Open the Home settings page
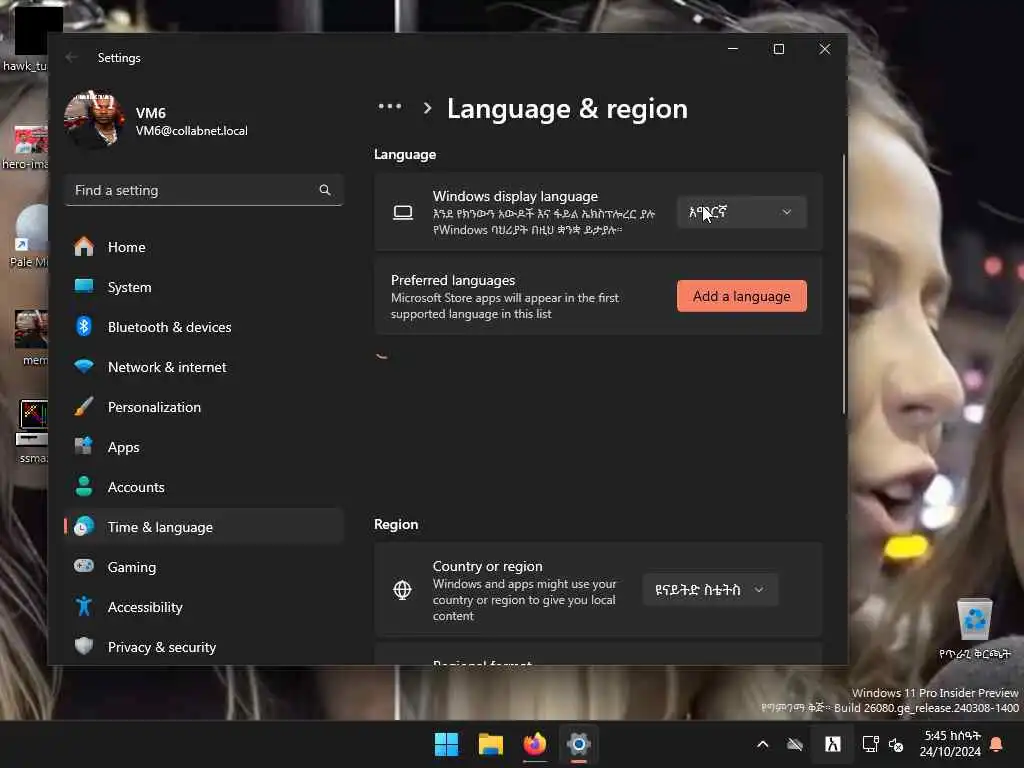The image size is (1024, 768). pos(204,247)
